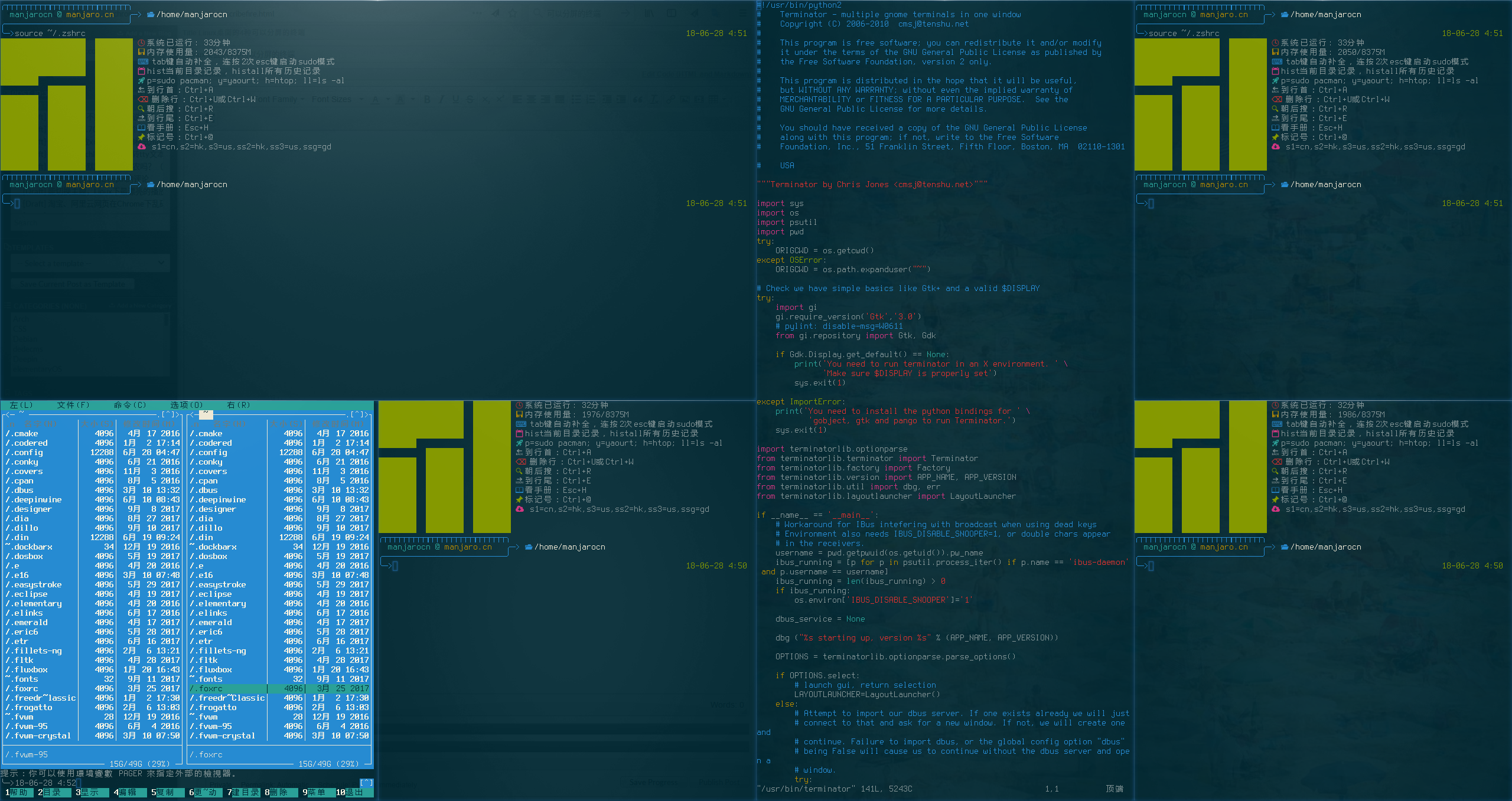Click the vim status line "/usr/bin/terminator" 141L, 5243C

pyautogui.click(x=835, y=789)
